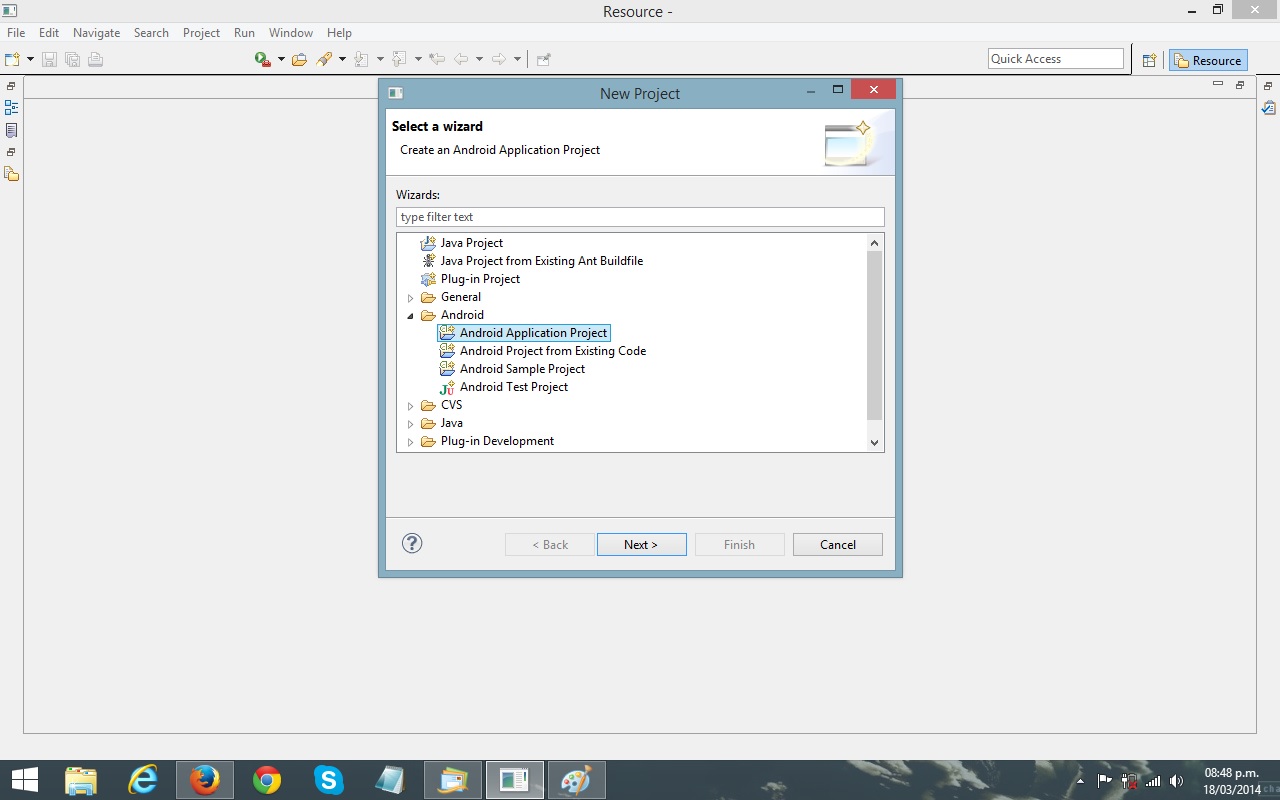
Task: Click the Search flashlight toolbar icon
Action: [x=324, y=59]
